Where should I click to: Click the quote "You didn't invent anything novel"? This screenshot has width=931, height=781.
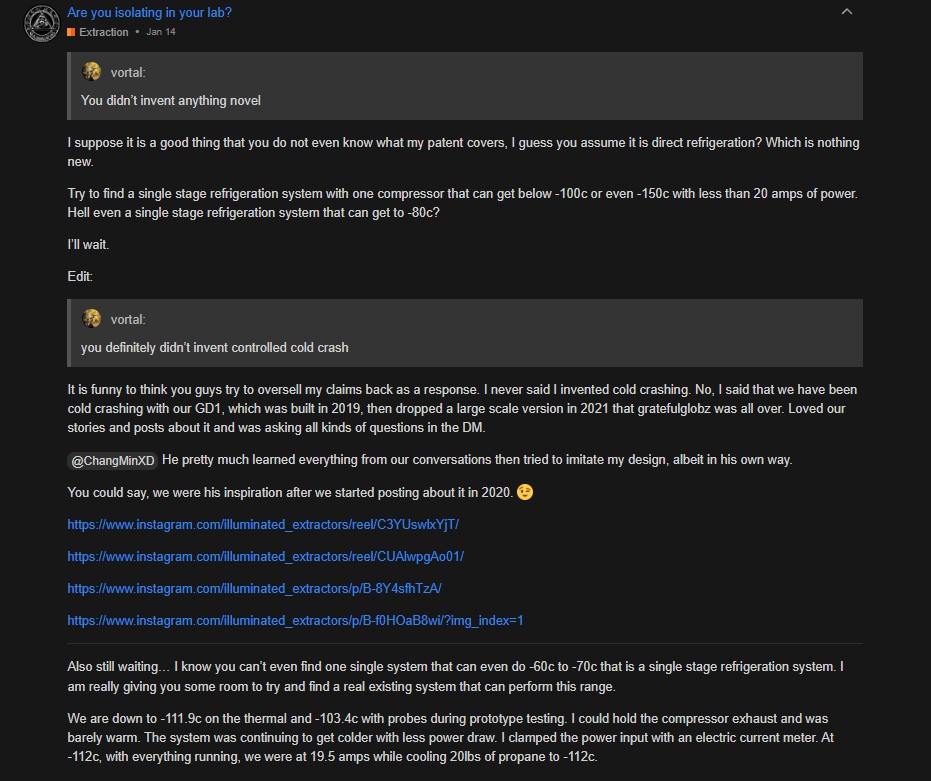171,100
